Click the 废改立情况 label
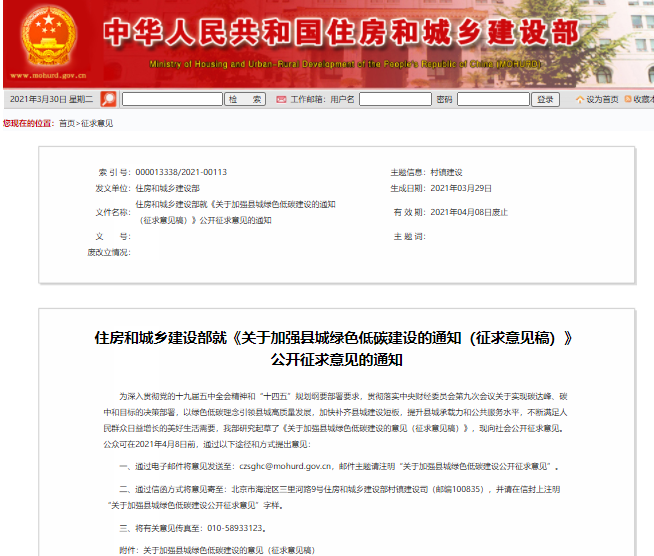Screen dimensions: 654x556 (x=109, y=253)
